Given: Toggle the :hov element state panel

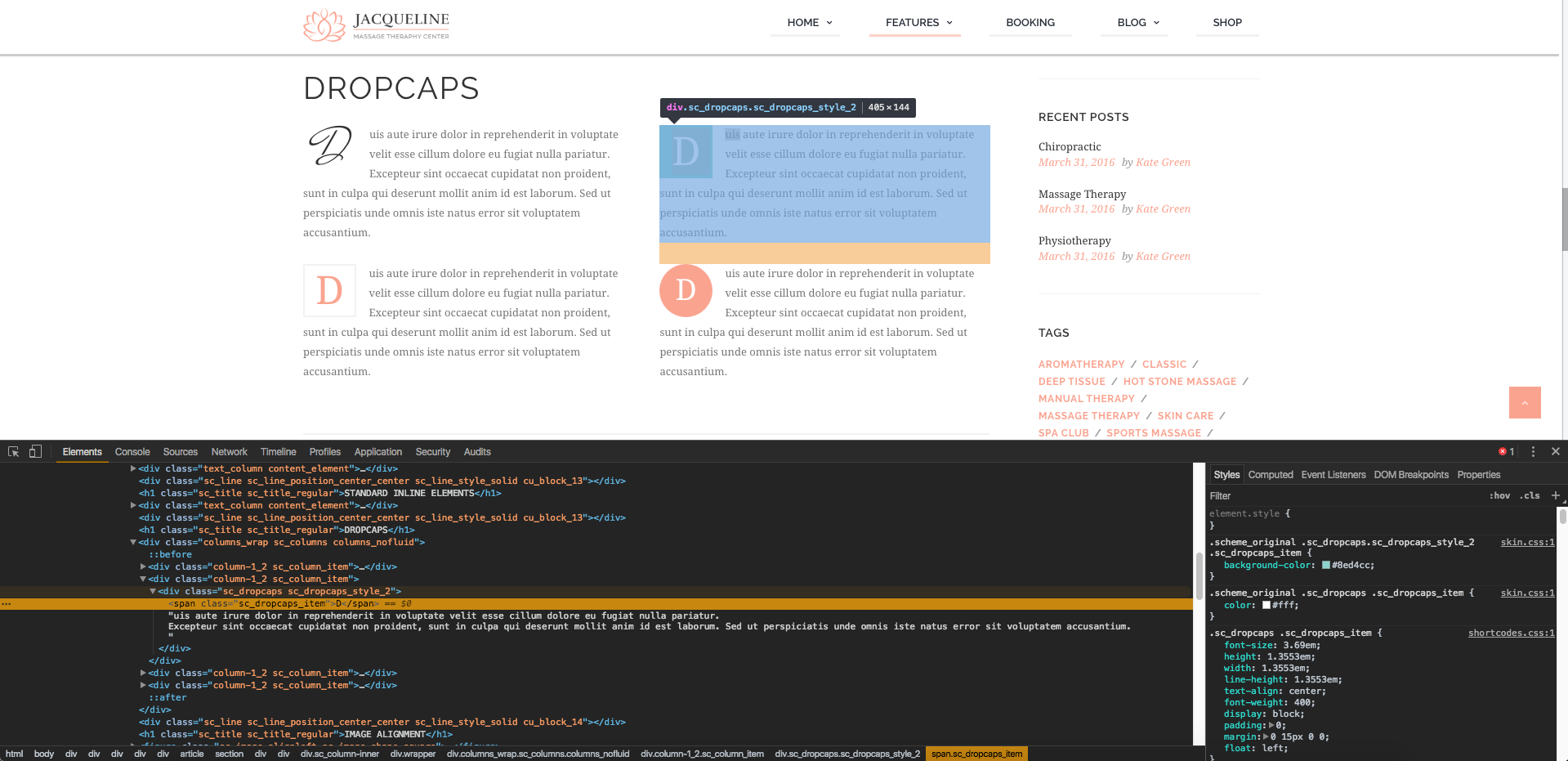Looking at the screenshot, I should [x=1499, y=496].
